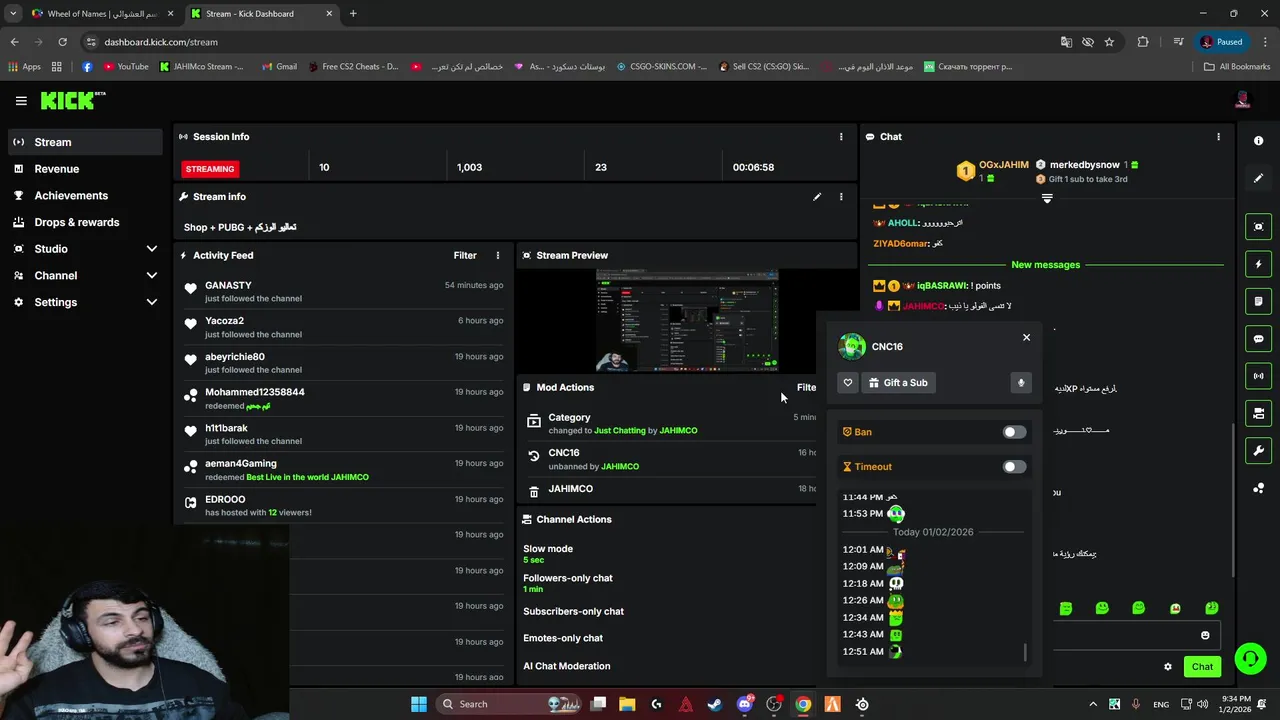1280x720 pixels.
Task: Expand the chat leaderboard handle
Action: pyautogui.click(x=1047, y=199)
